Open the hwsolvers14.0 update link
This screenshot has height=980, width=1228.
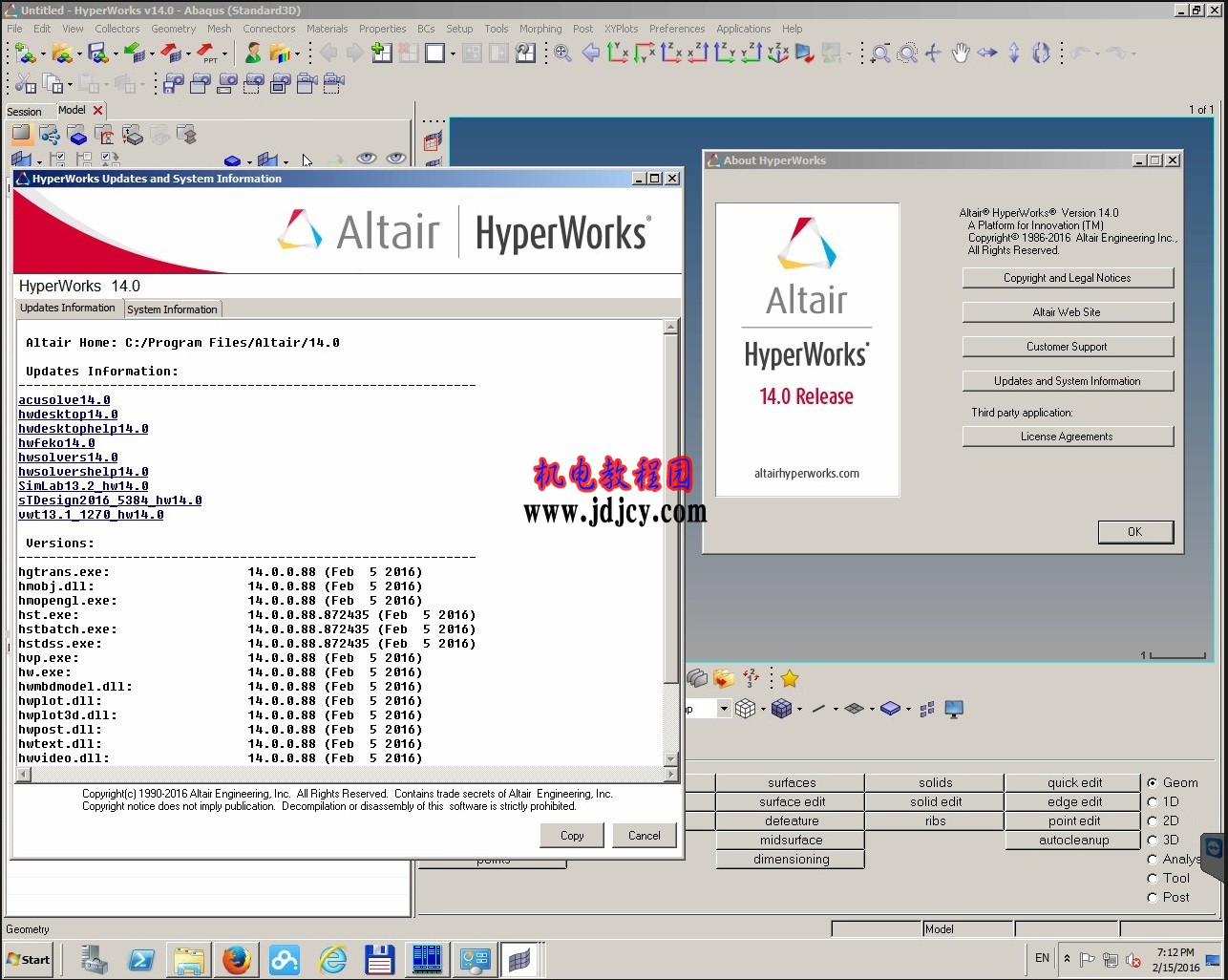click(69, 458)
